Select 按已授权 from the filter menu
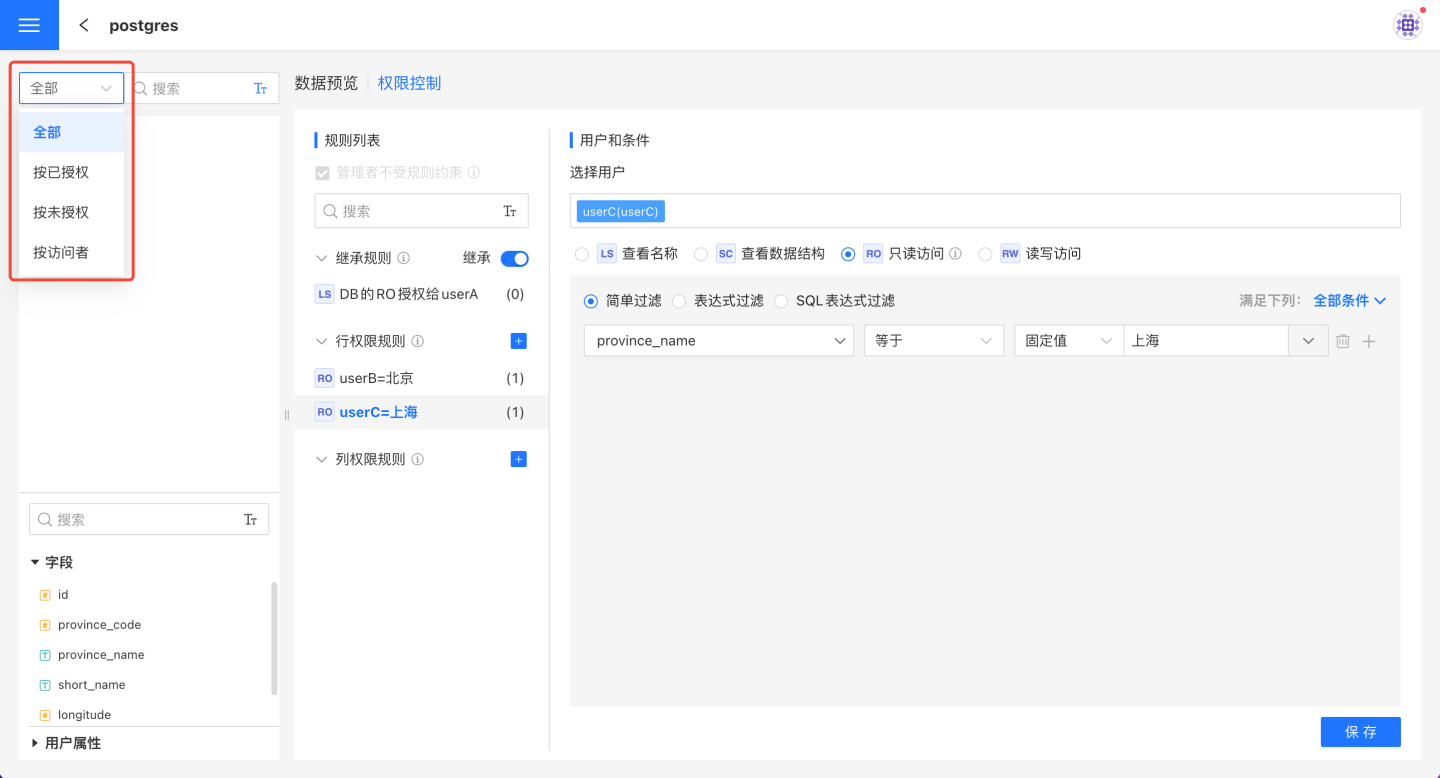The width and height of the screenshot is (1440, 778). tap(61, 172)
